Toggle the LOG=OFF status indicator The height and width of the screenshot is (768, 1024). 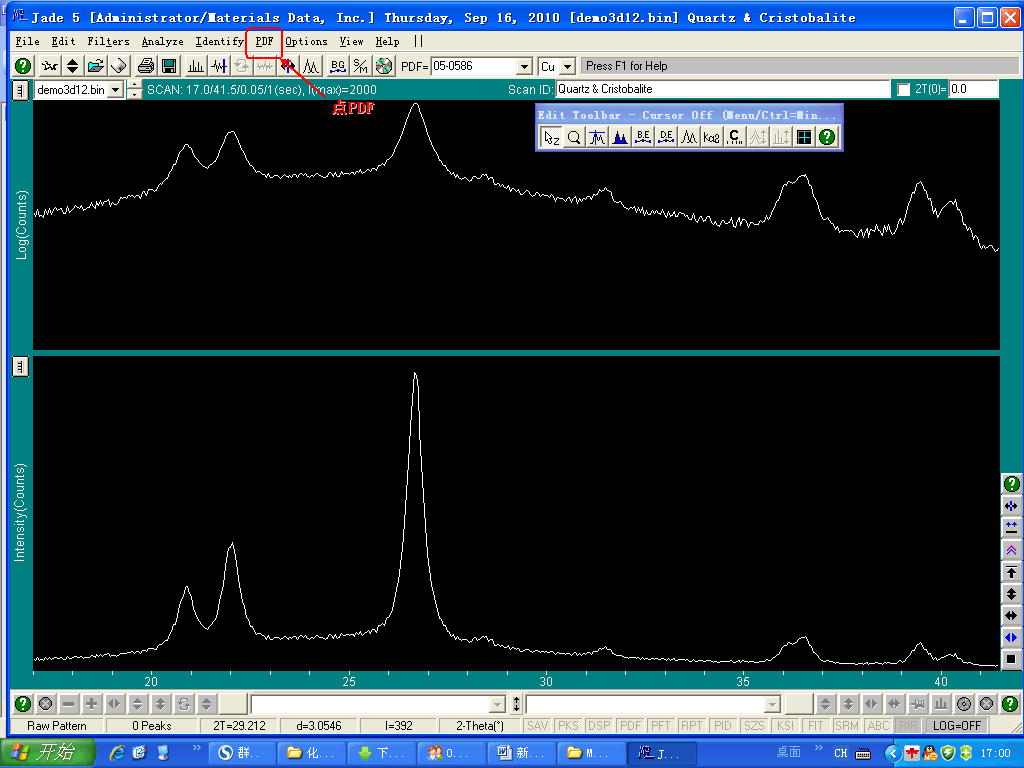955,726
